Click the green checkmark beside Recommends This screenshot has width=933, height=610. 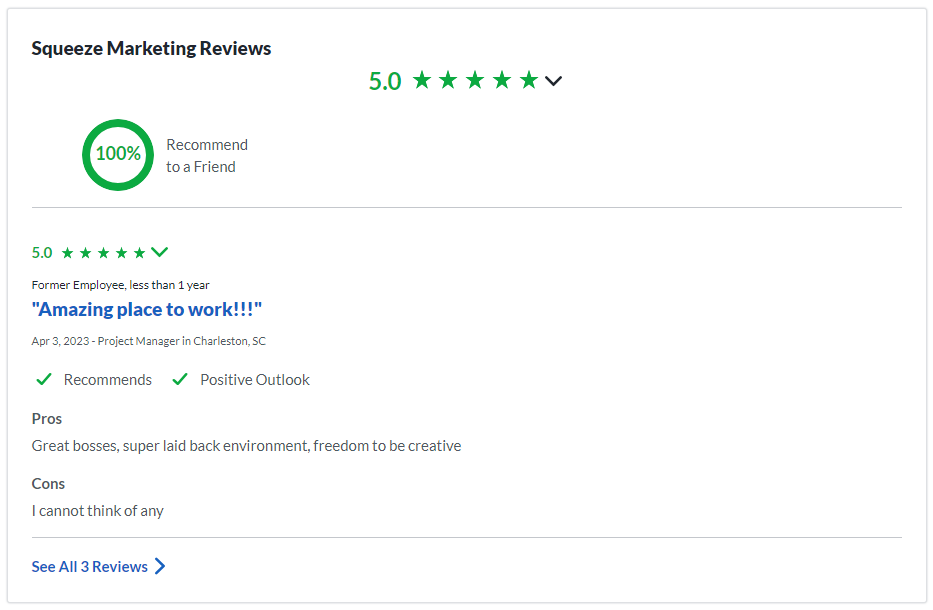pyautogui.click(x=44, y=379)
